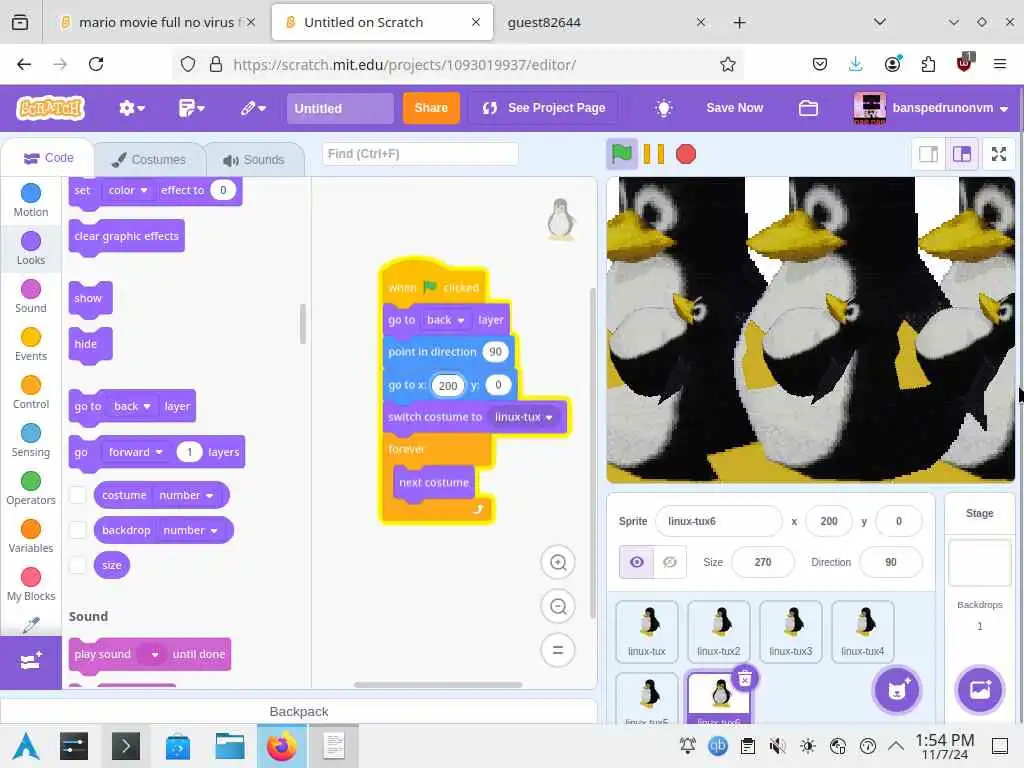Show the sprite with the eye icon
Image resolution: width=1024 pixels, height=768 pixels.
coord(637,562)
